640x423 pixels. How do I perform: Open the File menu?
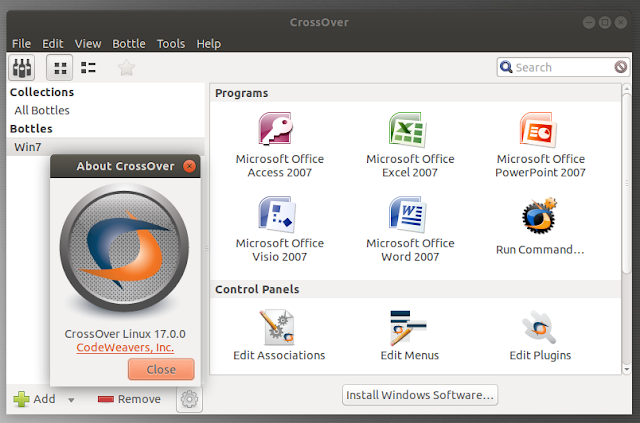click(21, 44)
